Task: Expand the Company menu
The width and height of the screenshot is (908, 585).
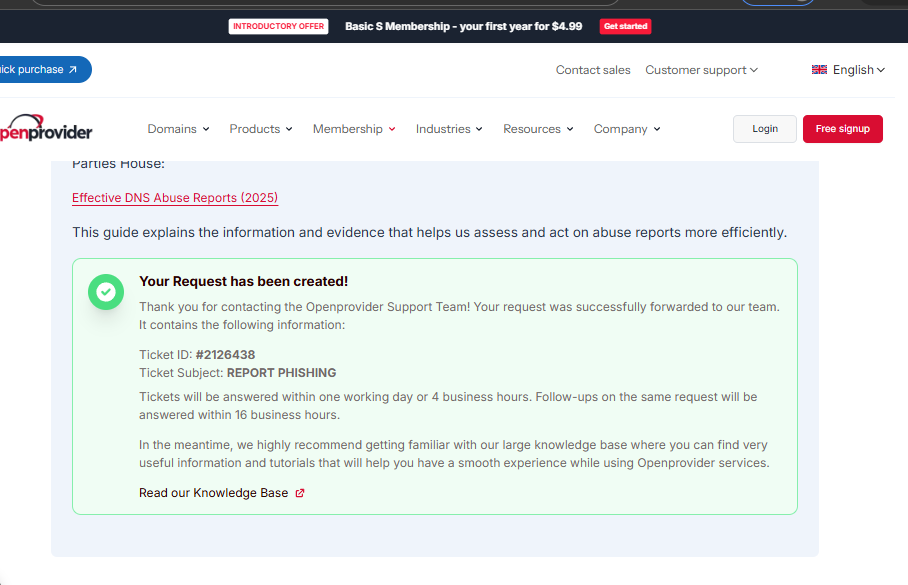Action: coord(627,129)
